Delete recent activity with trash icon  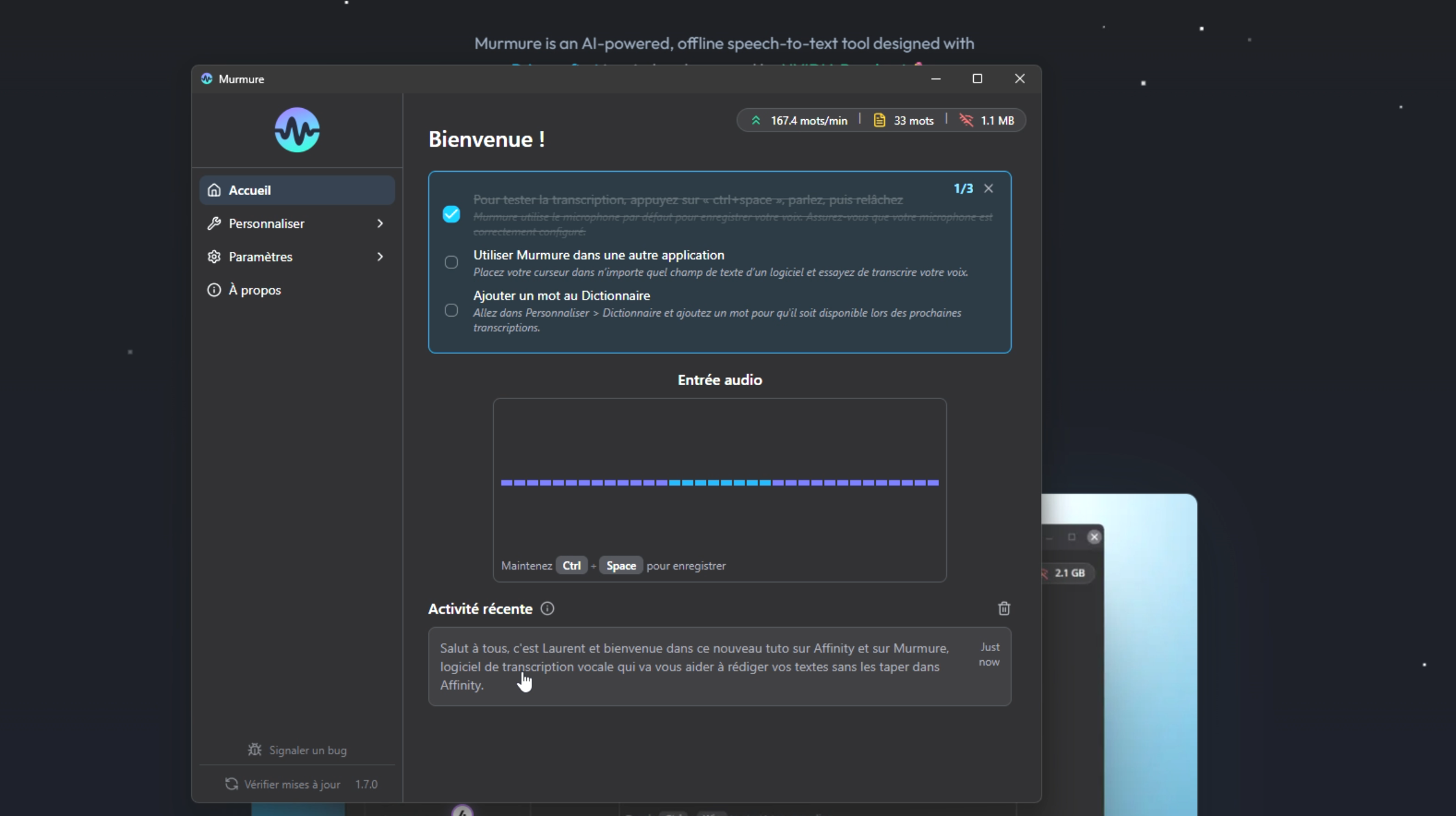[x=1004, y=608]
